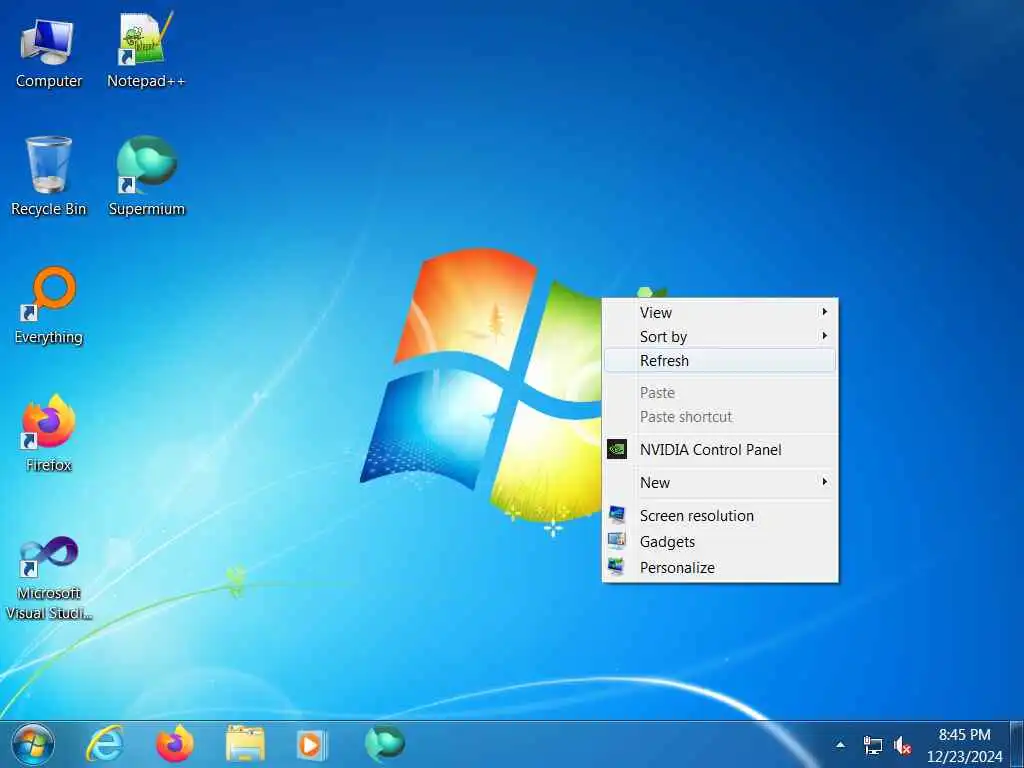
Task: Click the arrow beside View
Action: point(825,312)
